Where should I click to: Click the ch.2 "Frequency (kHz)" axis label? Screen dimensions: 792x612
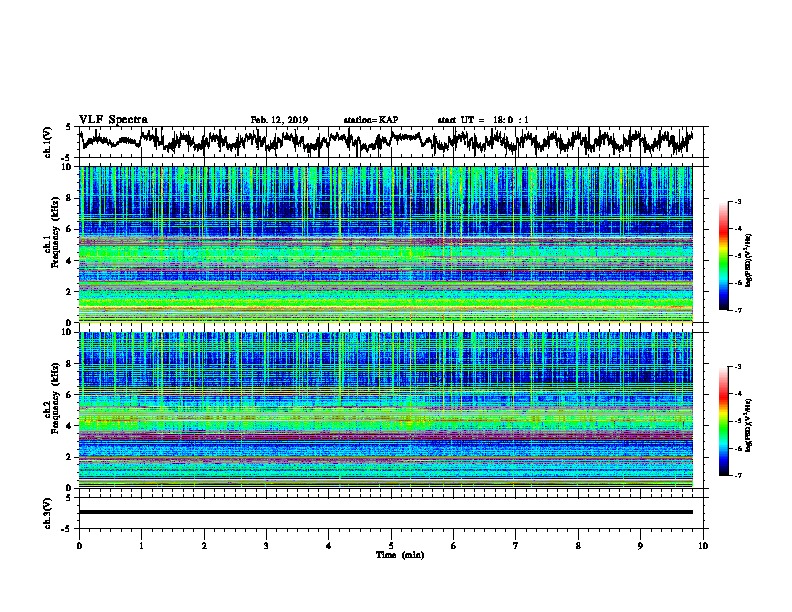point(55,398)
